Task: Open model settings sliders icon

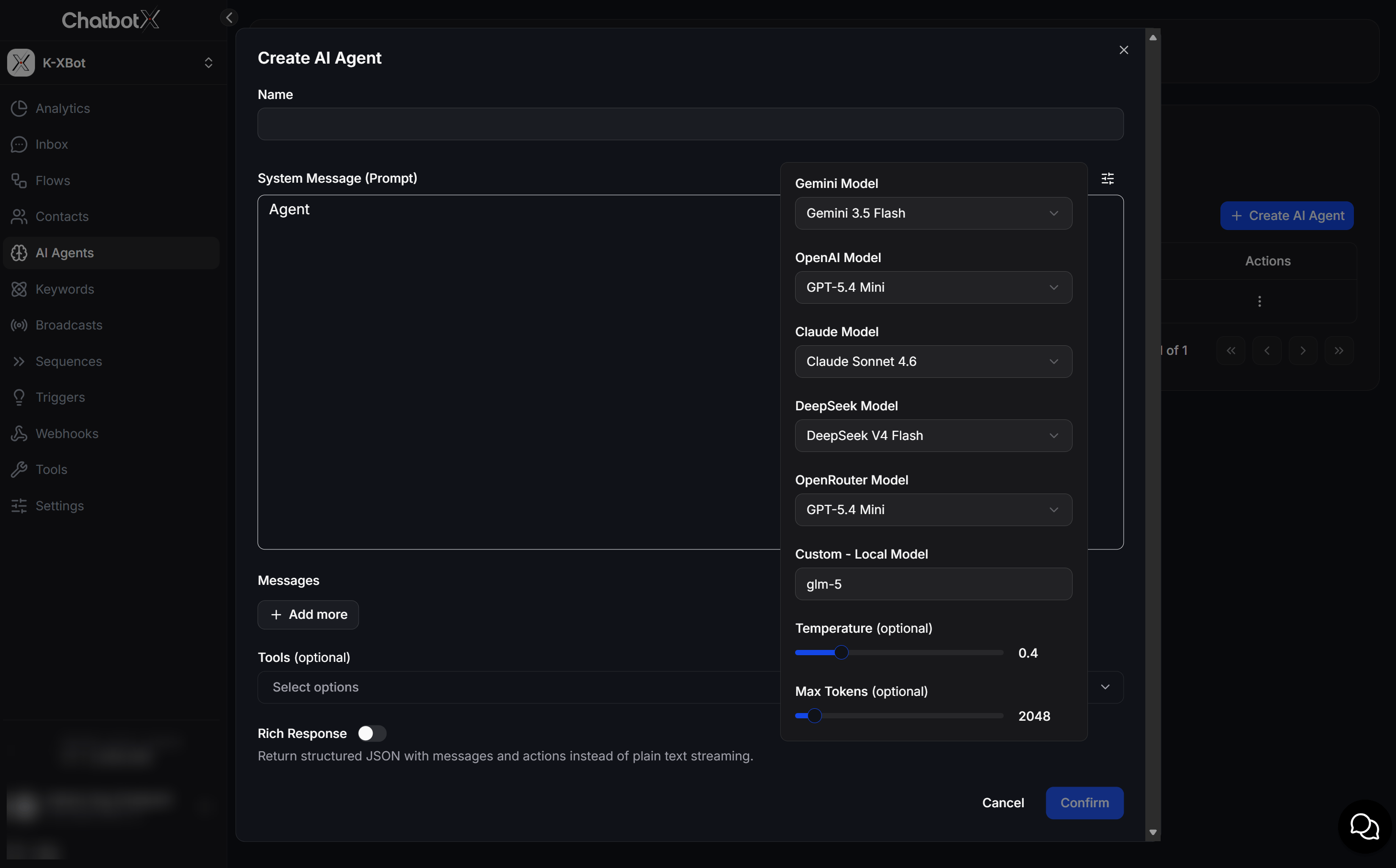Action: click(x=1108, y=178)
